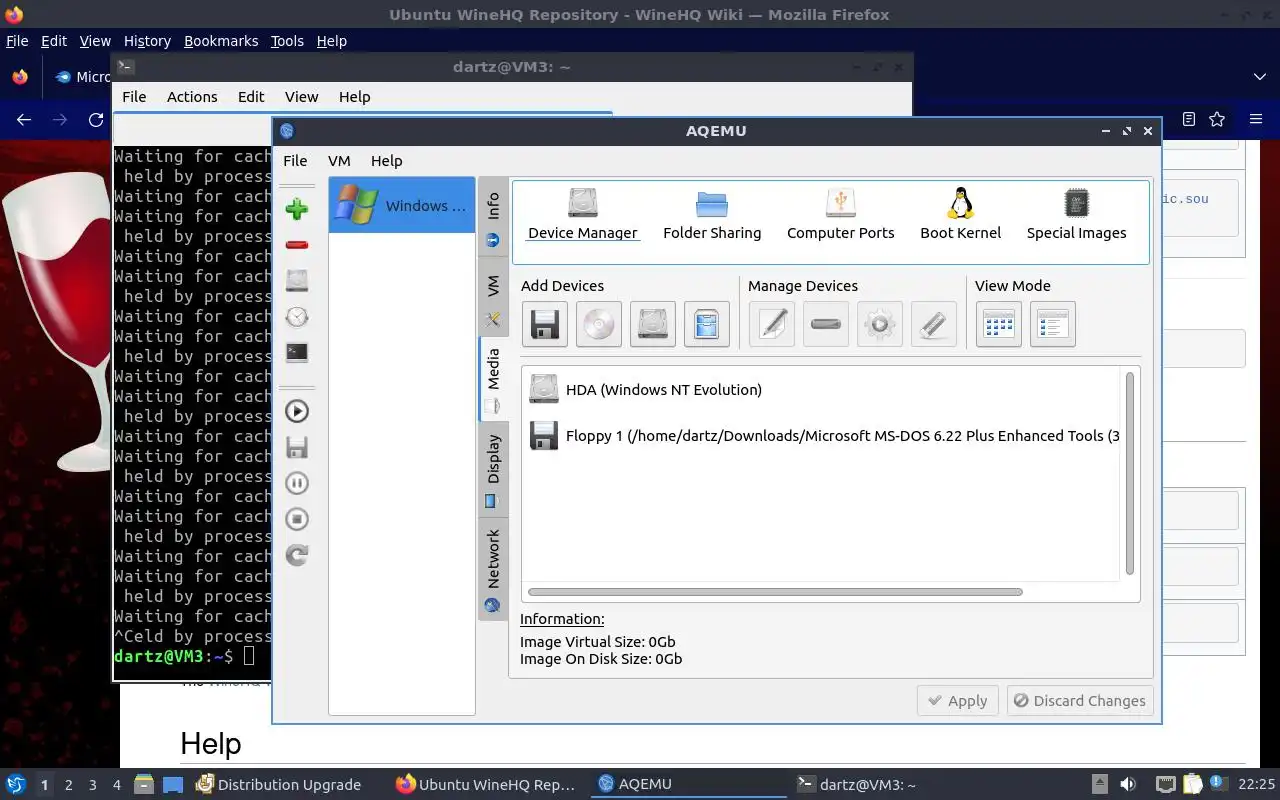The width and height of the screenshot is (1280, 800).
Task: Add a CD/DVD-ROM device
Action: [x=599, y=324]
